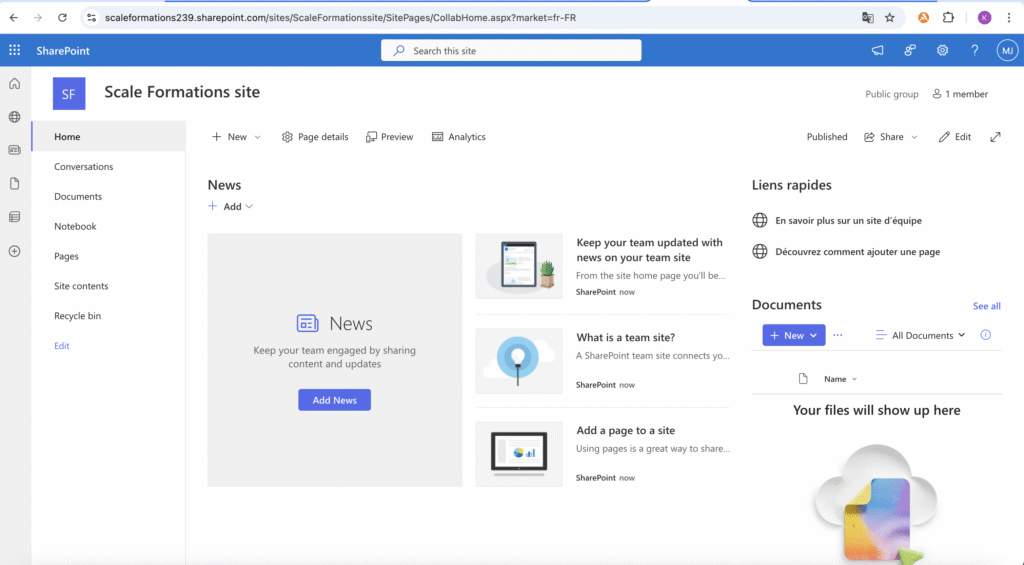Expand page to full width with arrows icon
The image size is (1024, 565).
click(995, 137)
